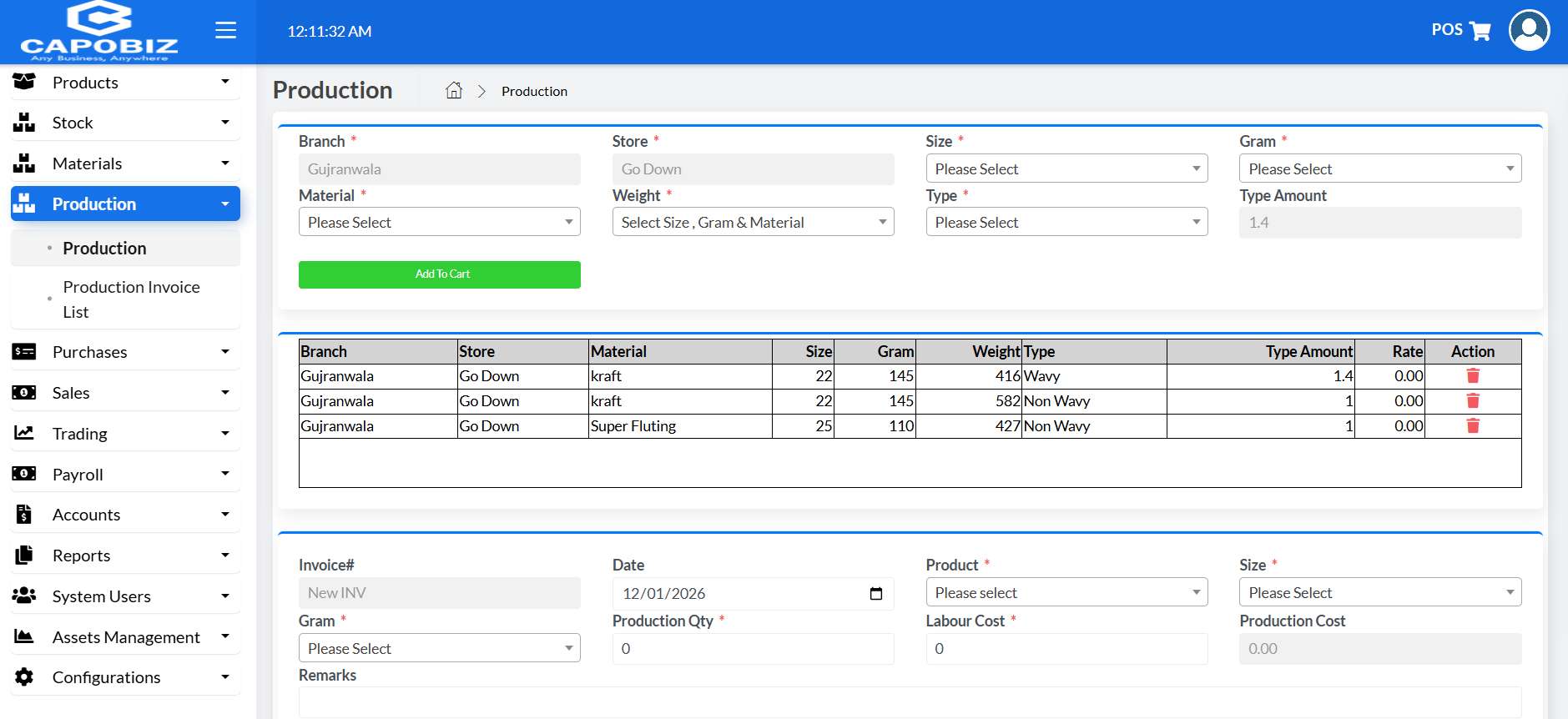This screenshot has height=719, width=1568.
Task: Open the Weight dropdown
Action: [x=753, y=223]
